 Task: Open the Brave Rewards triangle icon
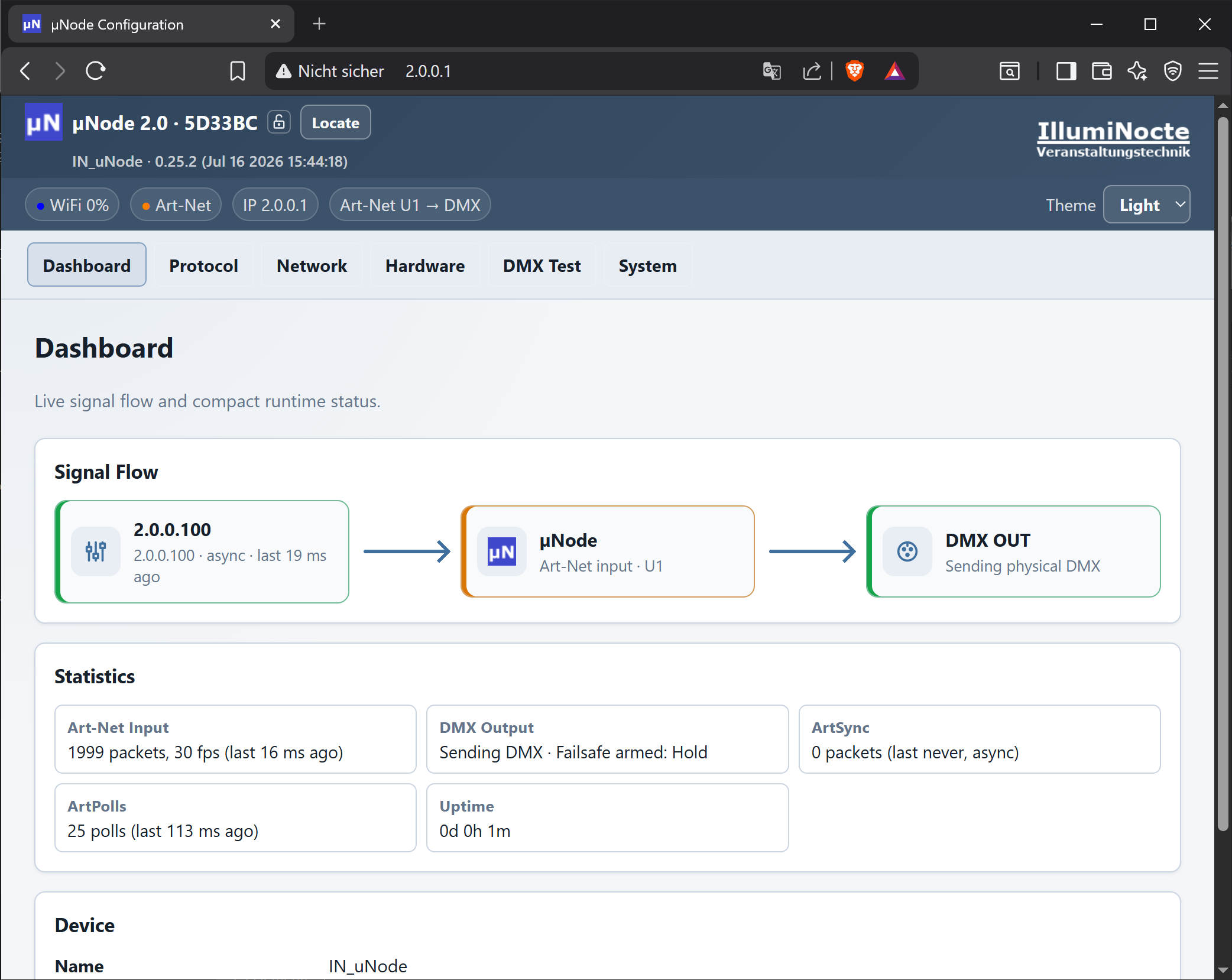click(x=894, y=71)
